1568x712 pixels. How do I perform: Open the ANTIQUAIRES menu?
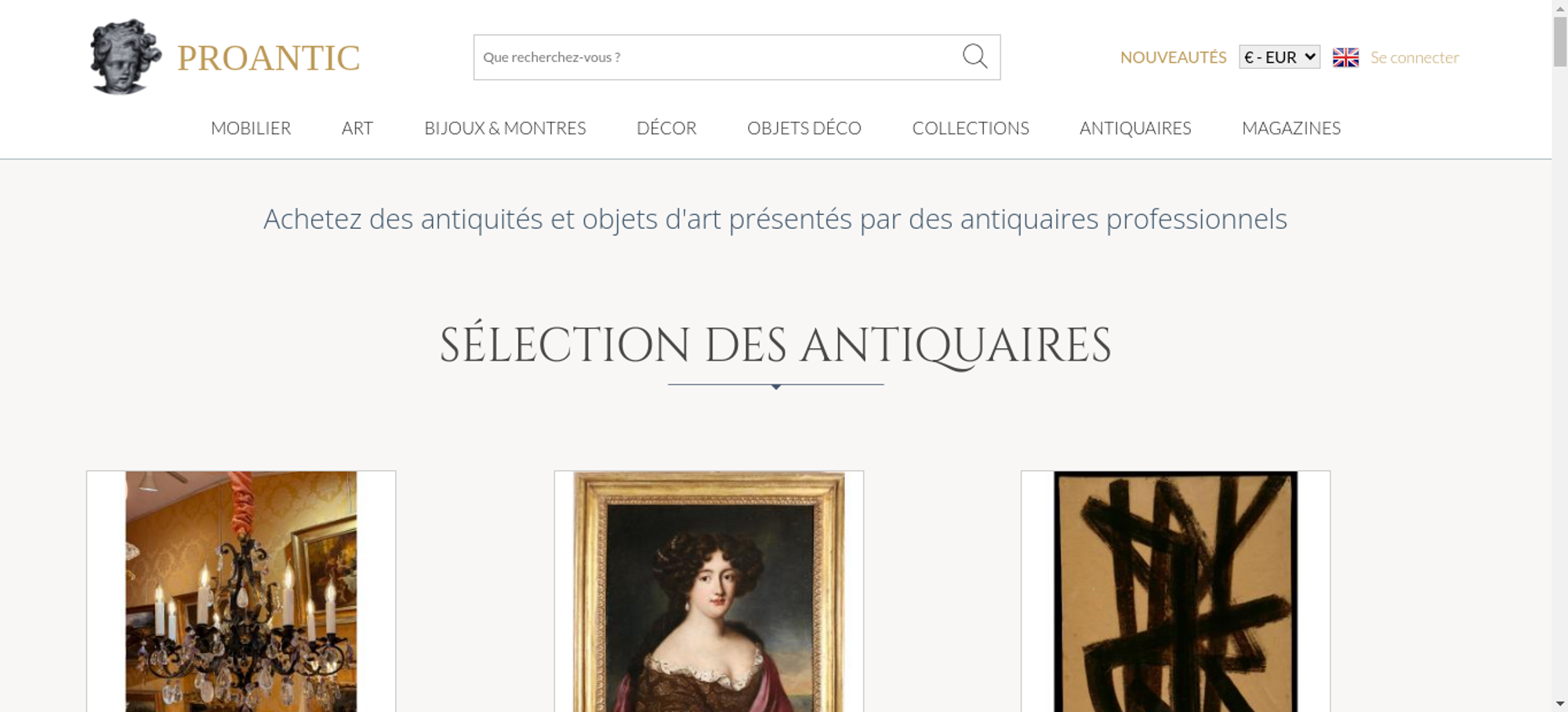coord(1135,128)
